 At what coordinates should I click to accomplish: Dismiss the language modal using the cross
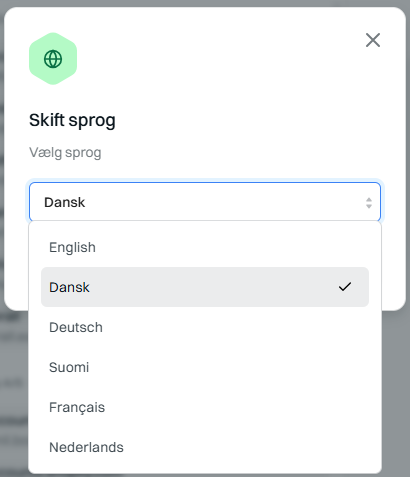[x=373, y=40]
